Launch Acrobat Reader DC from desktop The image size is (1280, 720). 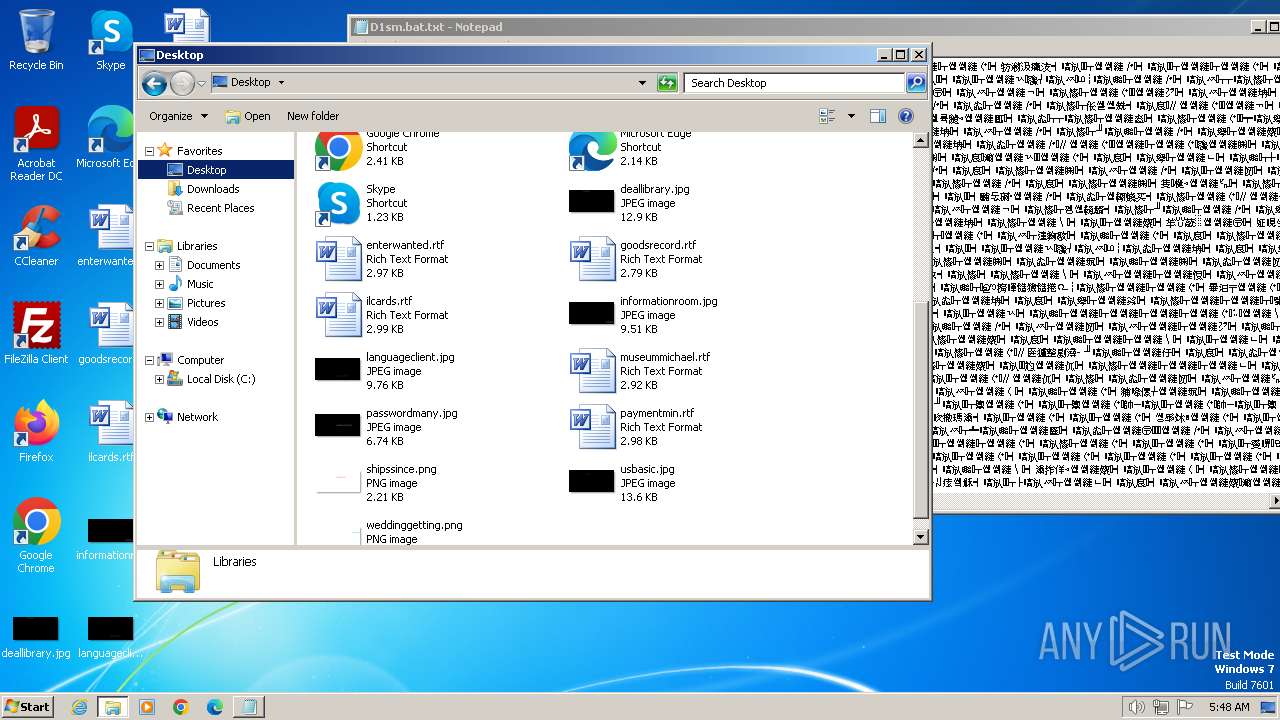[37, 143]
